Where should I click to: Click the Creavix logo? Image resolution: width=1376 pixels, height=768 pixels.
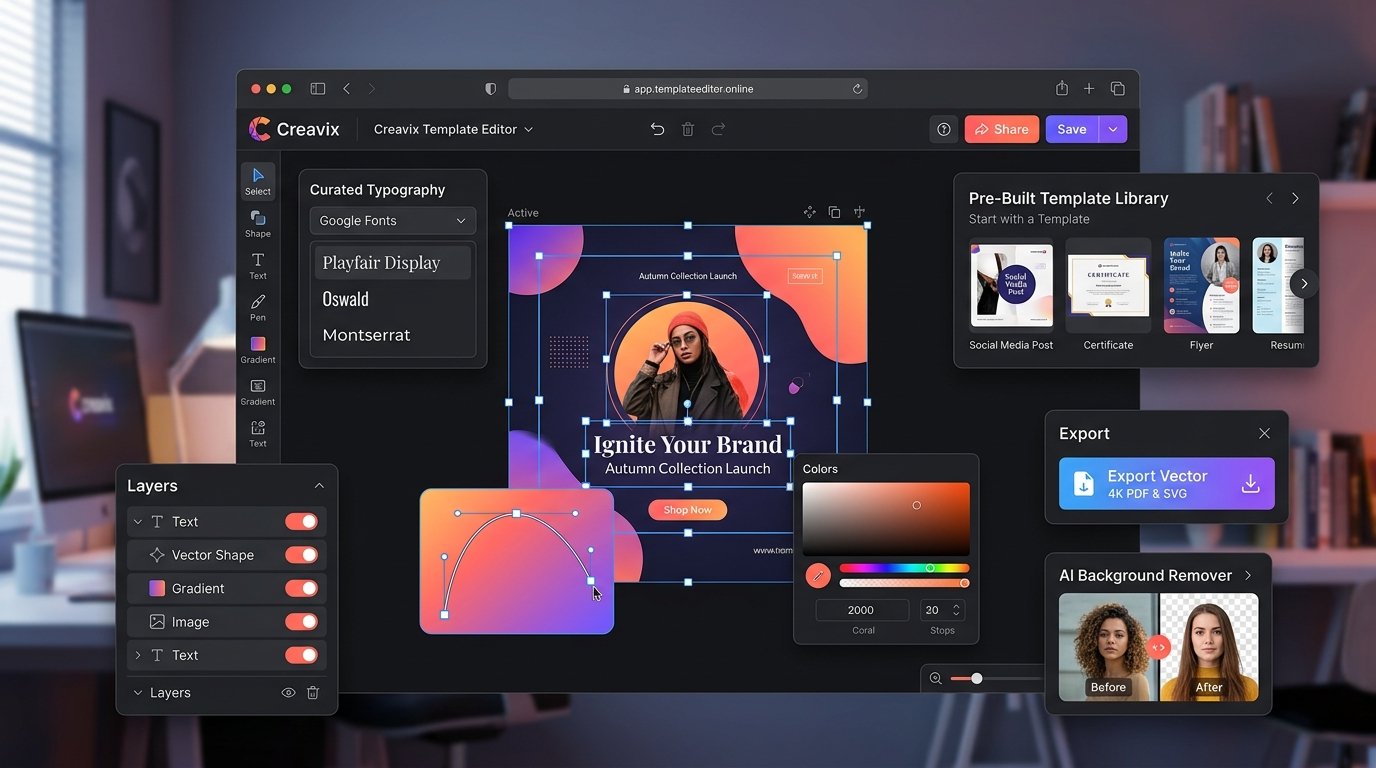pos(294,129)
